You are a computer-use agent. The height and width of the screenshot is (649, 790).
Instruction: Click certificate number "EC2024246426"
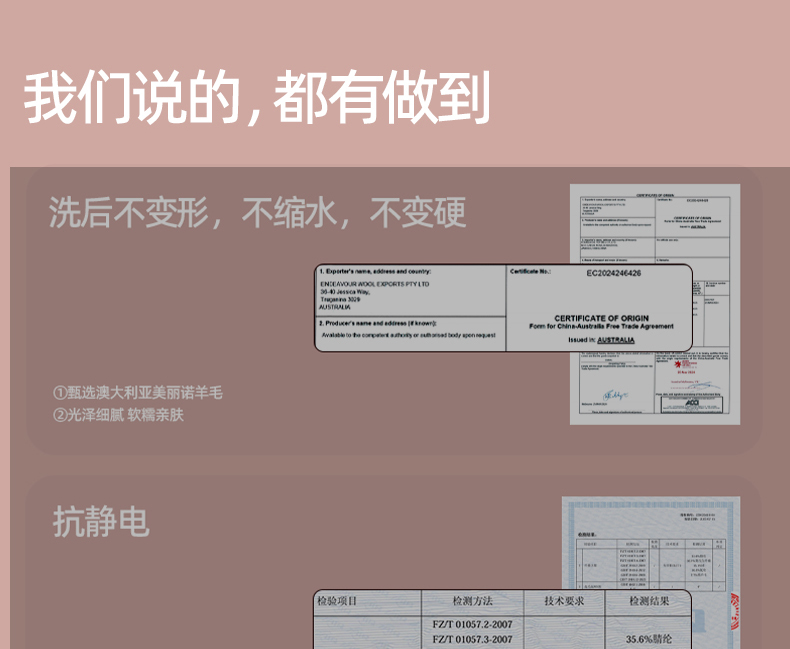tap(614, 273)
